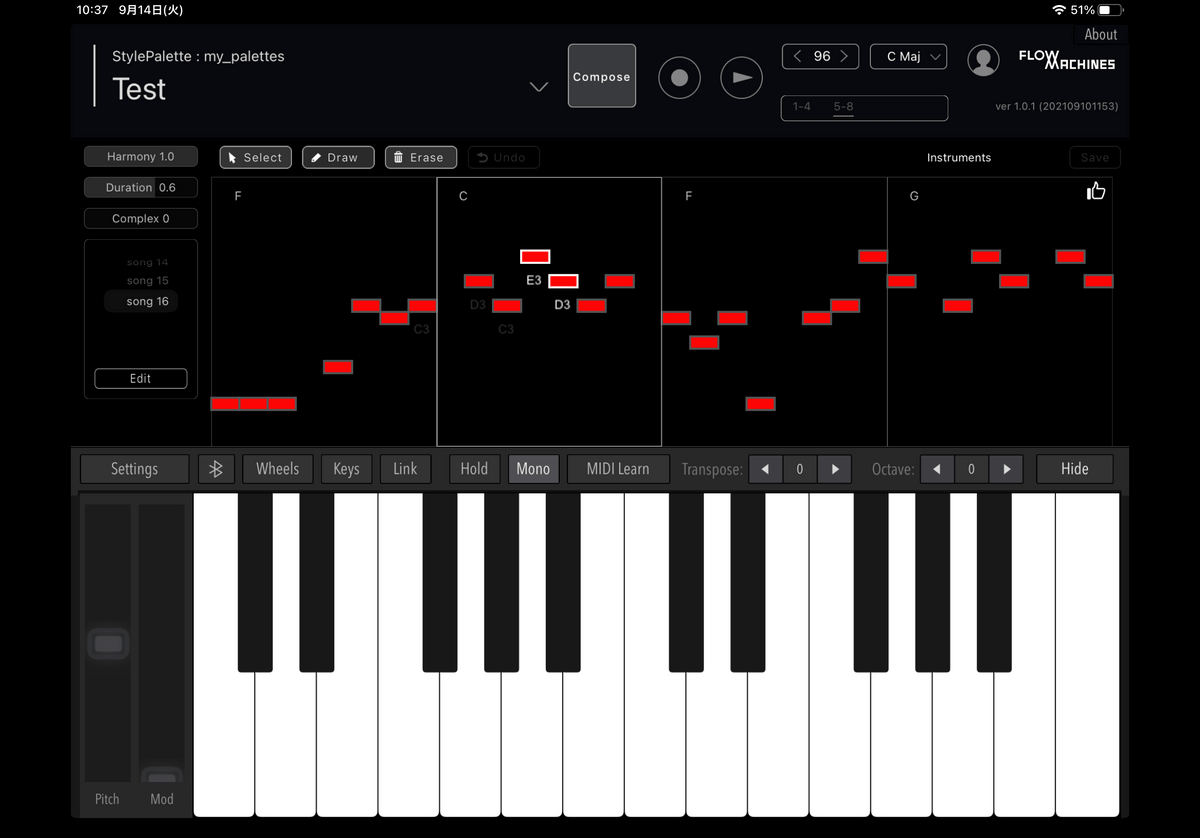Image resolution: width=1200 pixels, height=838 pixels.
Task: Switch to the Draw tool
Action: click(x=337, y=157)
